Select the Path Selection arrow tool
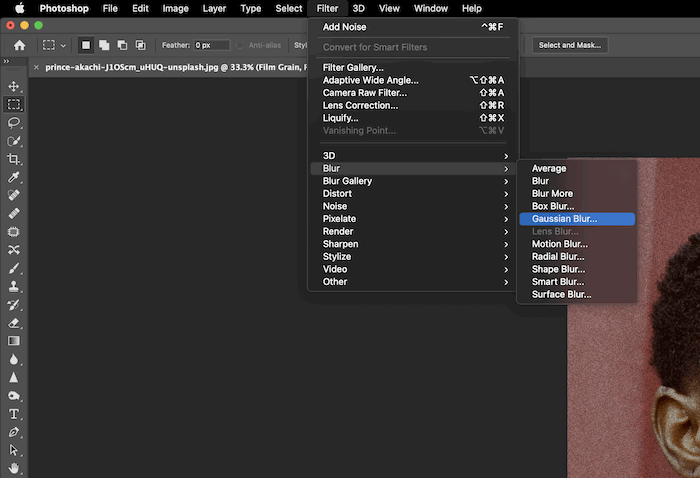Screen dimensions: 700x478 [14, 450]
